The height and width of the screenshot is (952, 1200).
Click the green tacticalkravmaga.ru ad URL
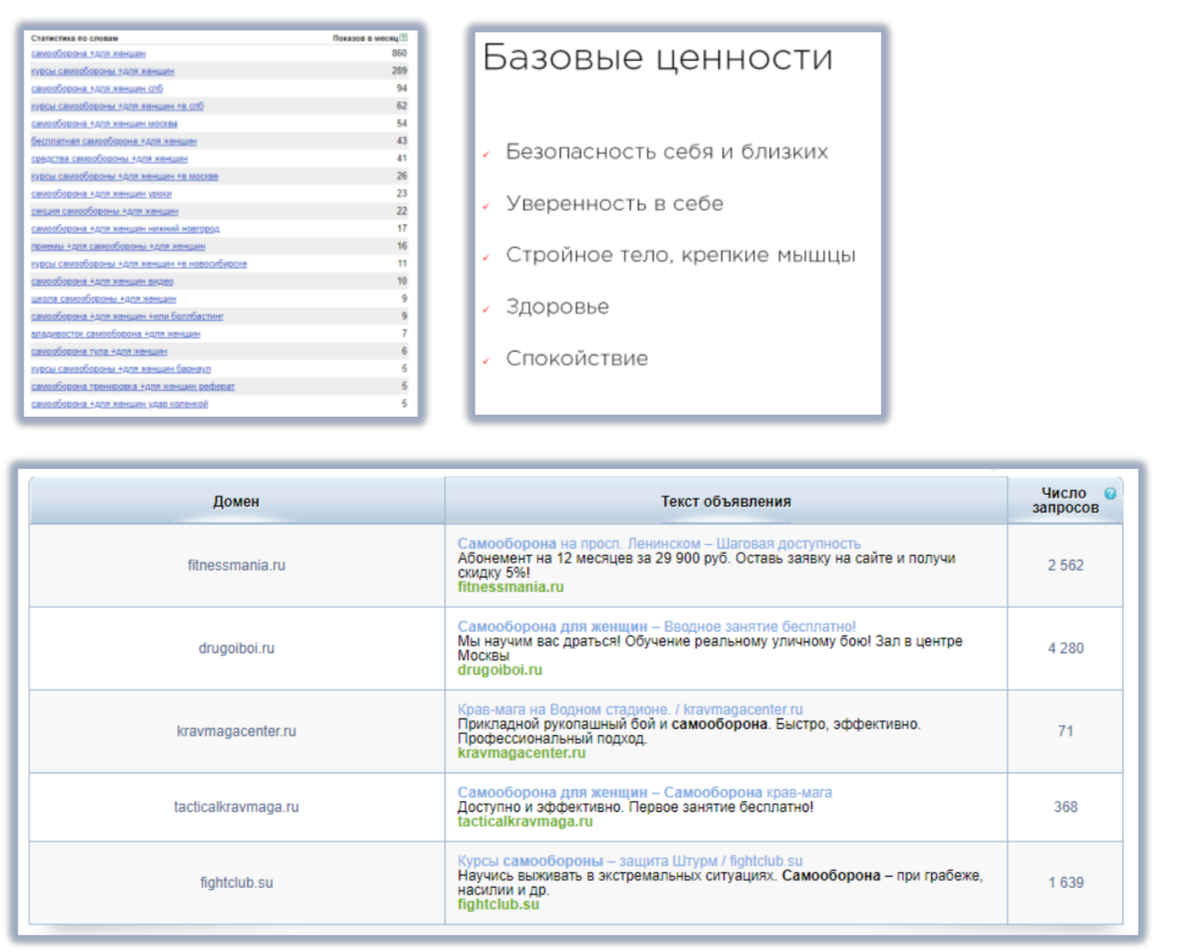pyautogui.click(x=525, y=822)
